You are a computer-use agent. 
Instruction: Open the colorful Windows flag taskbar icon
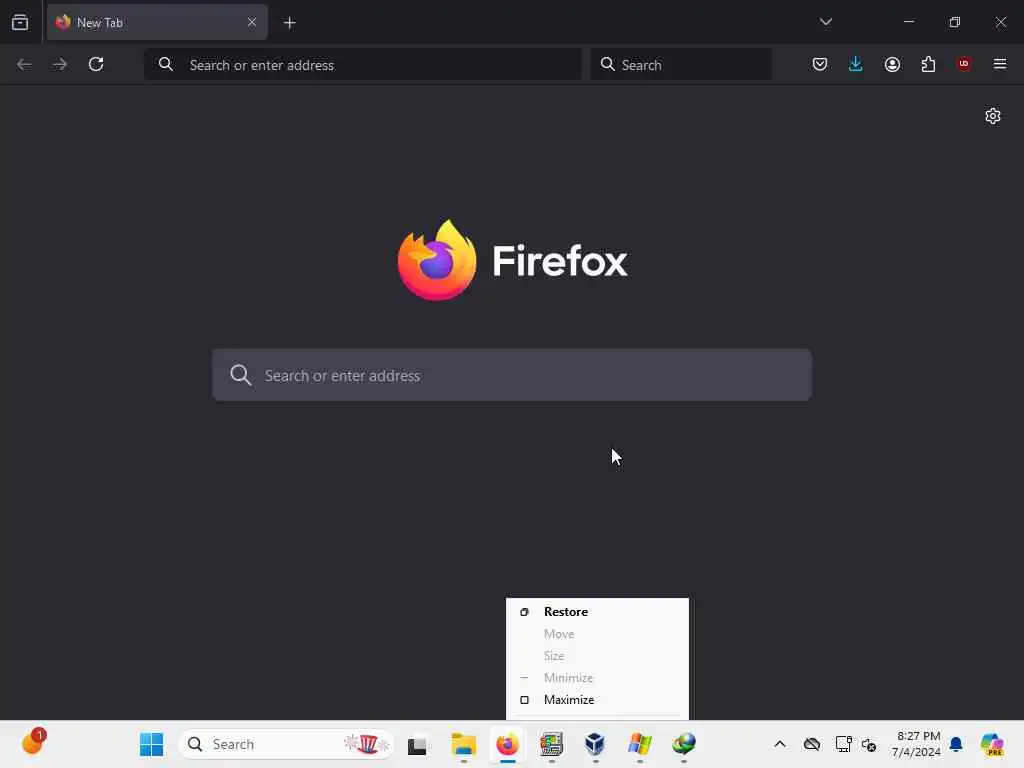[639, 744]
